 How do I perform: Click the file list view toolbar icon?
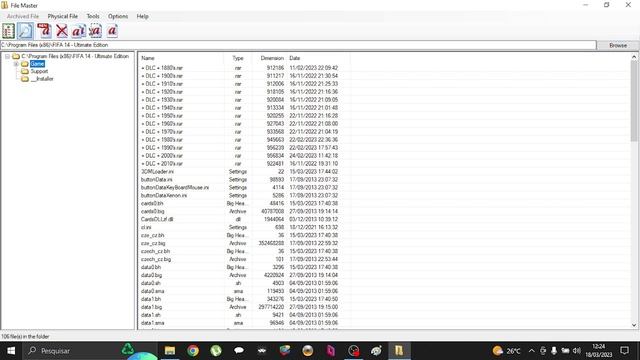tap(8, 31)
